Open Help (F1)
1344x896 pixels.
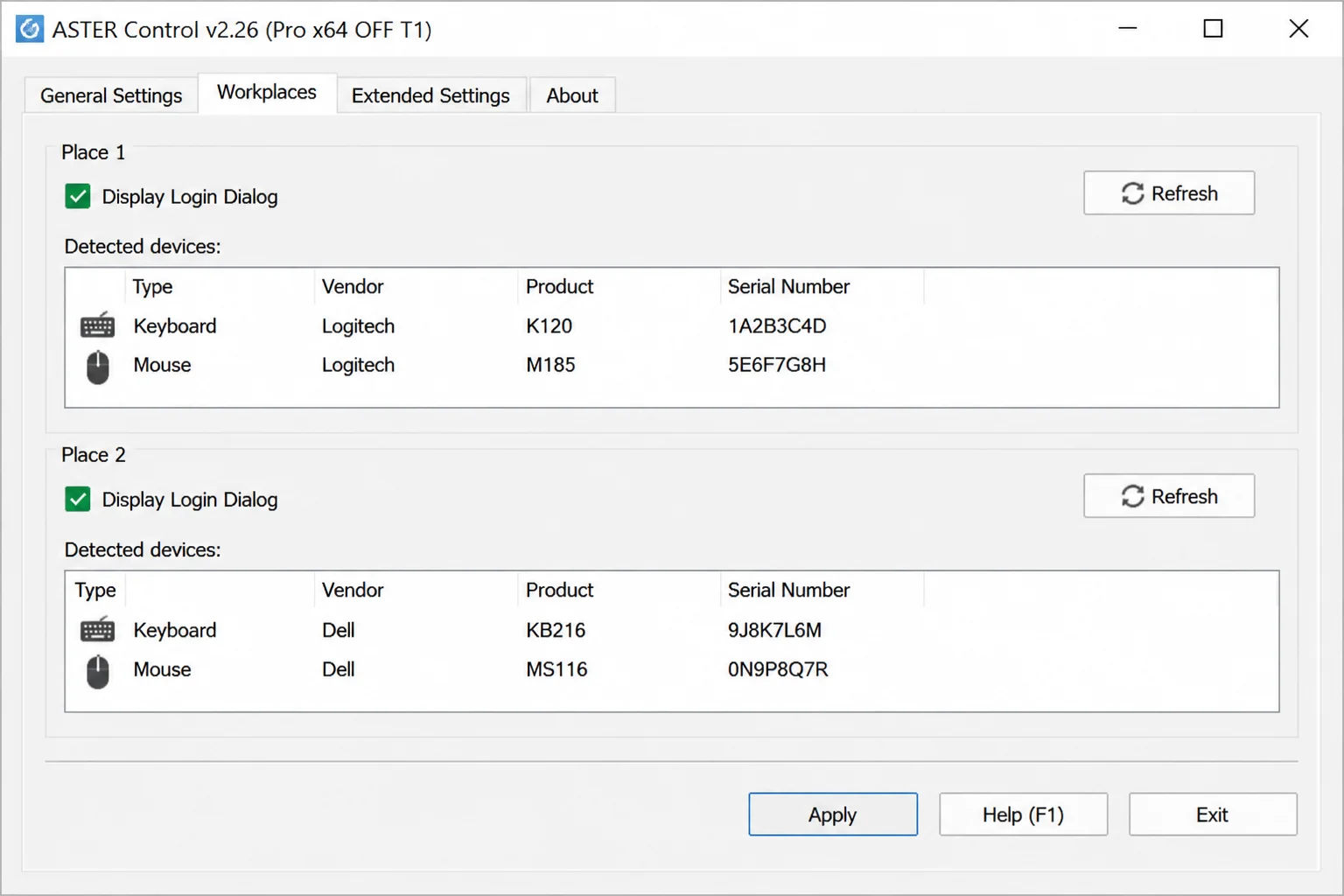click(1023, 815)
